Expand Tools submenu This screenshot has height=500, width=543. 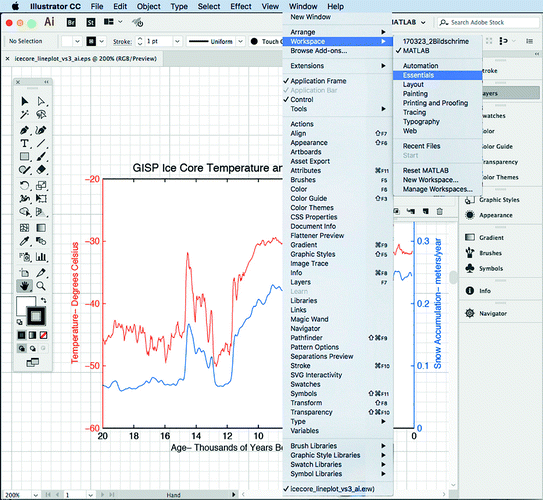[x=338, y=109]
